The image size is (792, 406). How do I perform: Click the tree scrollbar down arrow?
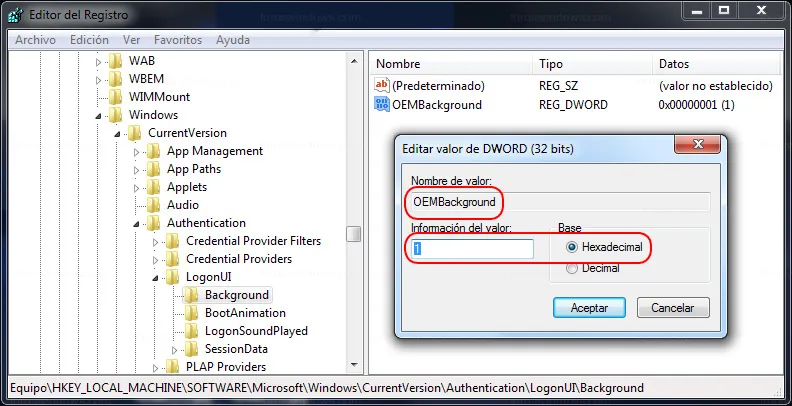354,365
